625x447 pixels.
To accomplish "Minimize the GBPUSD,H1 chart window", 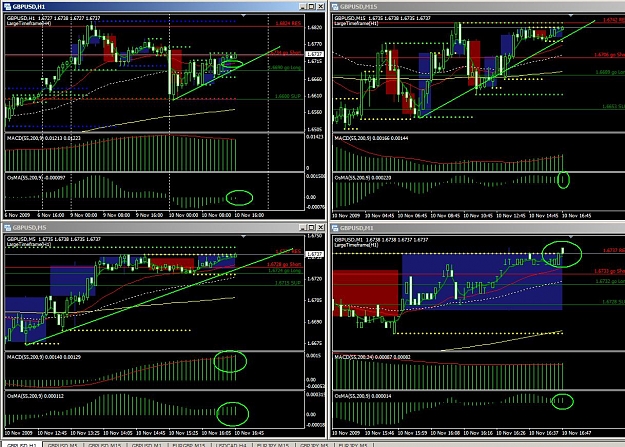I will coord(303,6).
